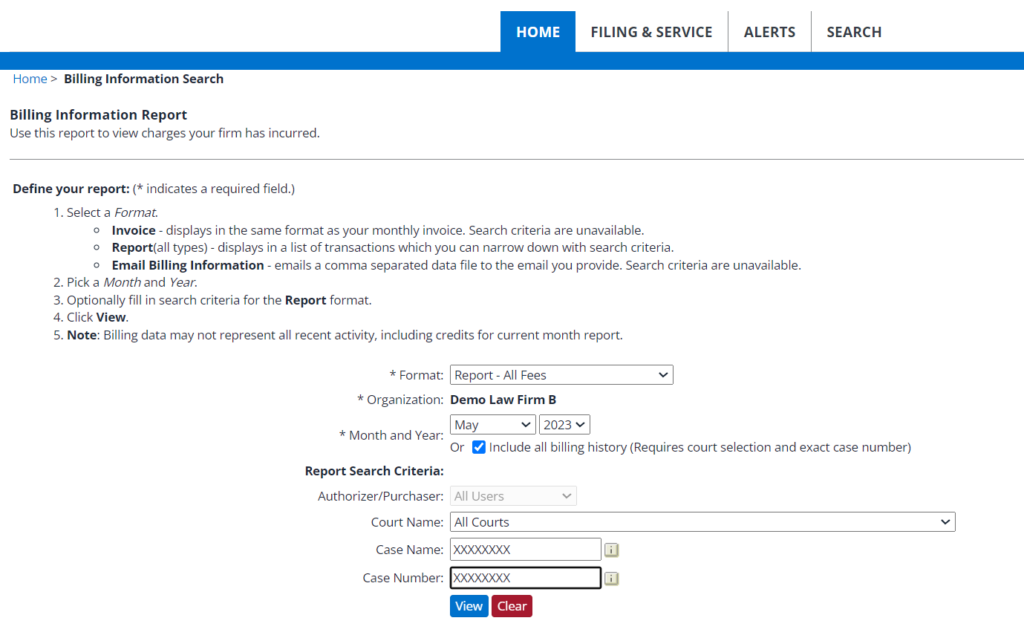
Task: Open the Court Name dropdown showing All Courts
Action: 701,521
